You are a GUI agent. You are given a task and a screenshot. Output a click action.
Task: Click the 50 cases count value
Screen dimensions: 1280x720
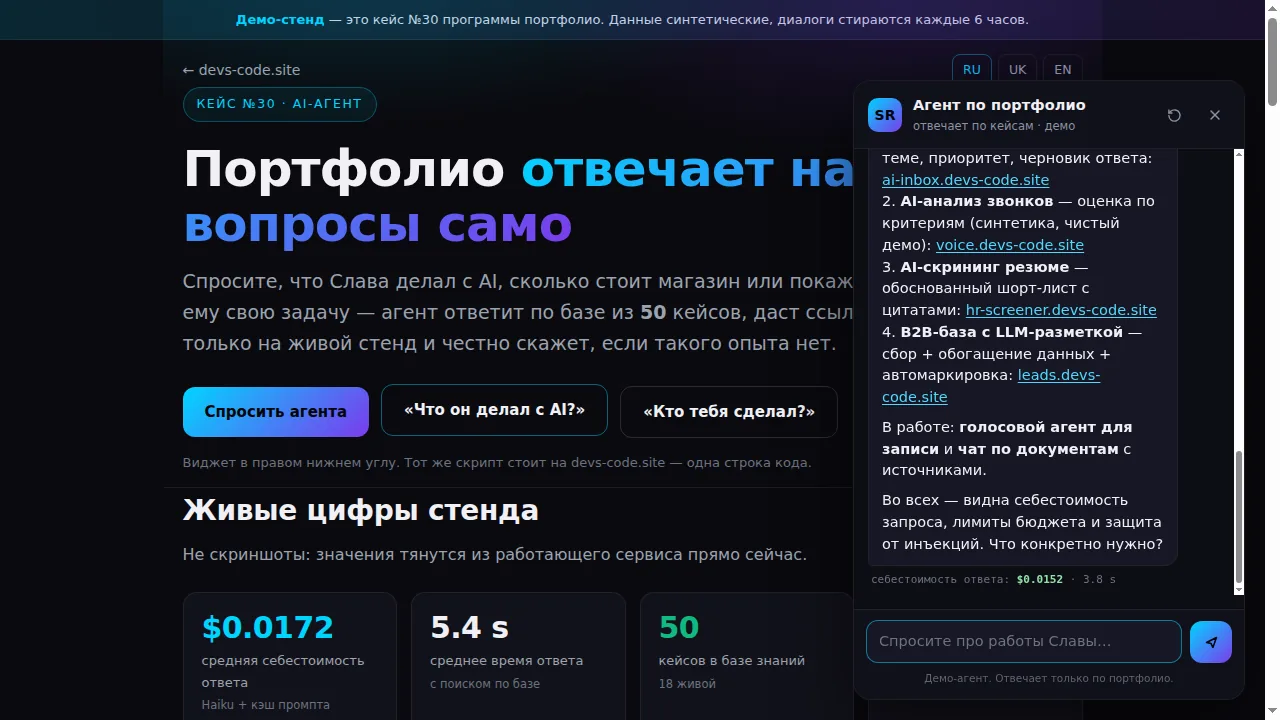(x=679, y=628)
